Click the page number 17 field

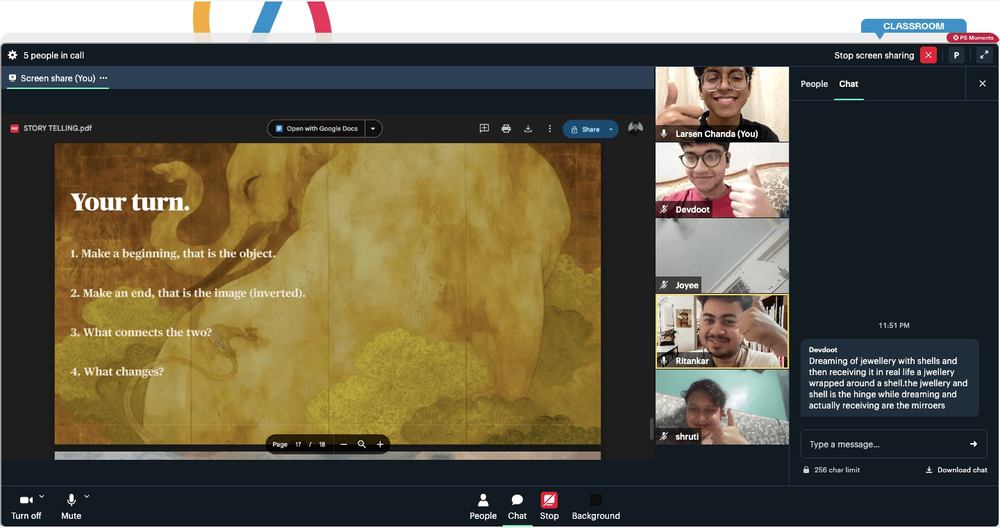(298, 444)
